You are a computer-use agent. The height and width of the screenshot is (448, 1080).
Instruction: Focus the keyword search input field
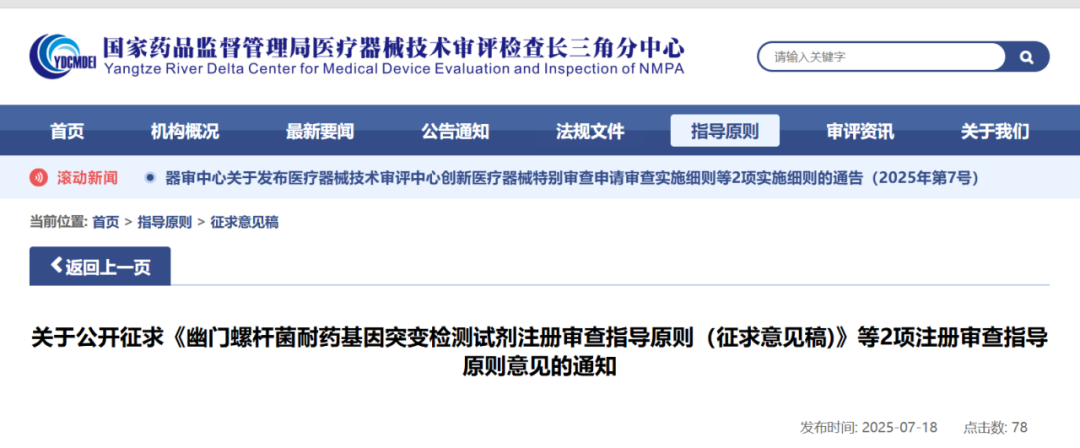(882, 57)
